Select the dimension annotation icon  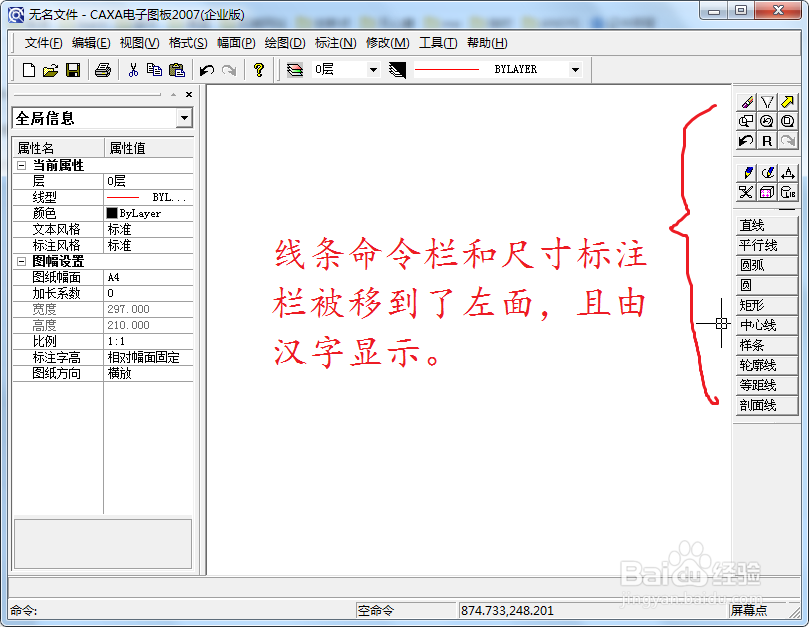click(x=787, y=173)
